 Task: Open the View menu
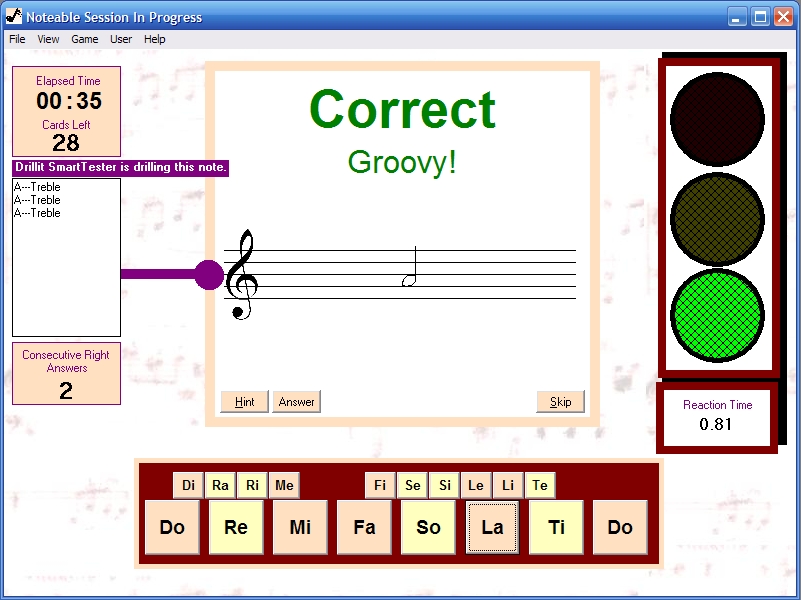[x=48, y=39]
